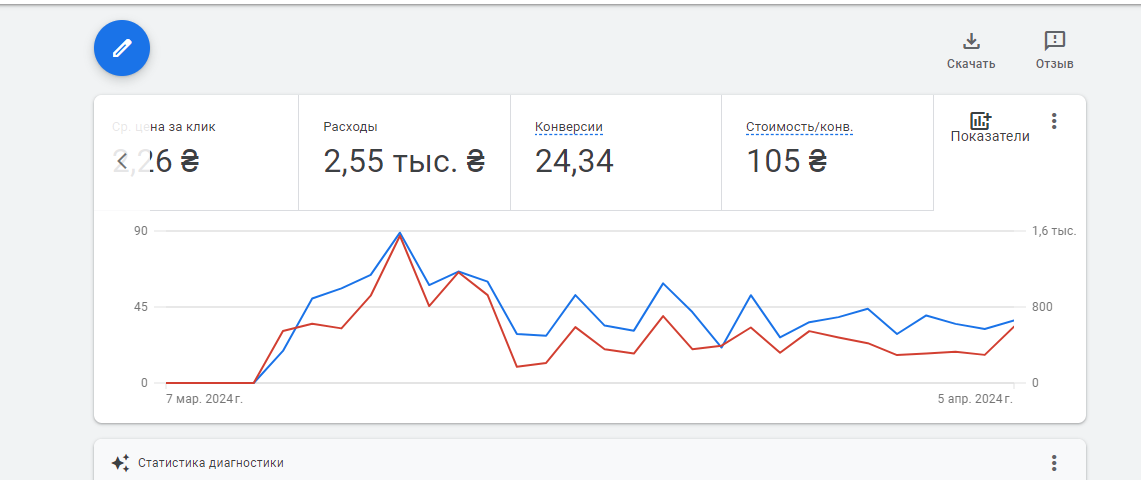Click the 1,6 тыс. right axis label
Image resolution: width=1141 pixels, height=480 pixels.
pos(1053,231)
